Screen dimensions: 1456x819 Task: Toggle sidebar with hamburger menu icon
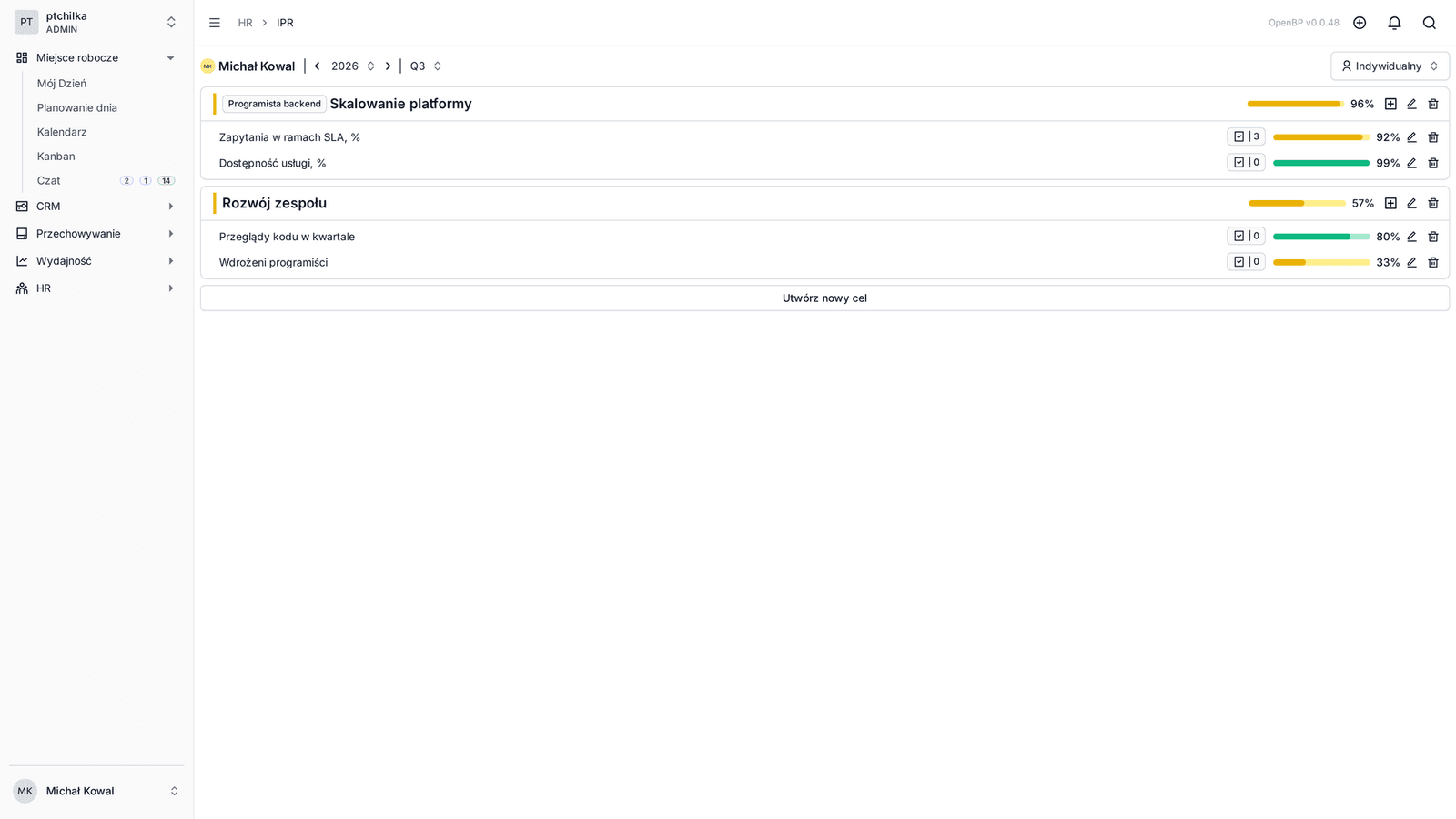(215, 23)
